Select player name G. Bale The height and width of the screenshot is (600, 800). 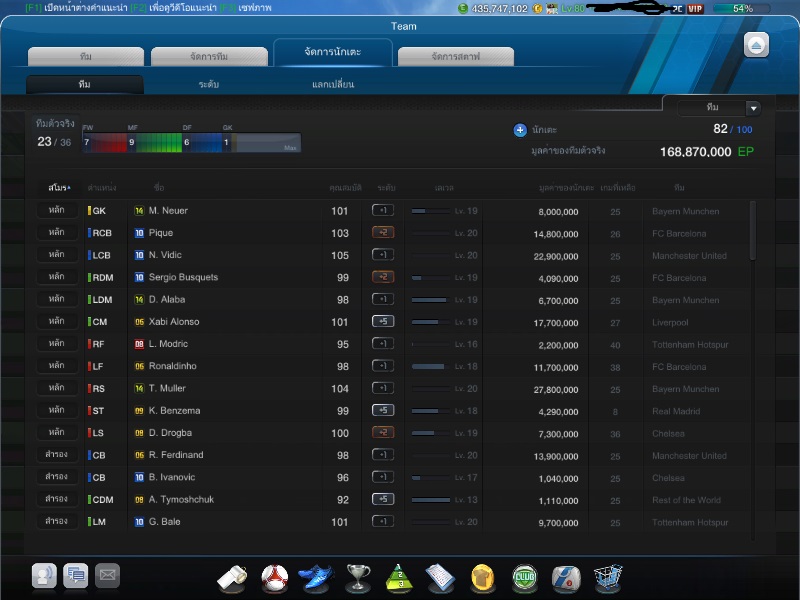(x=164, y=521)
